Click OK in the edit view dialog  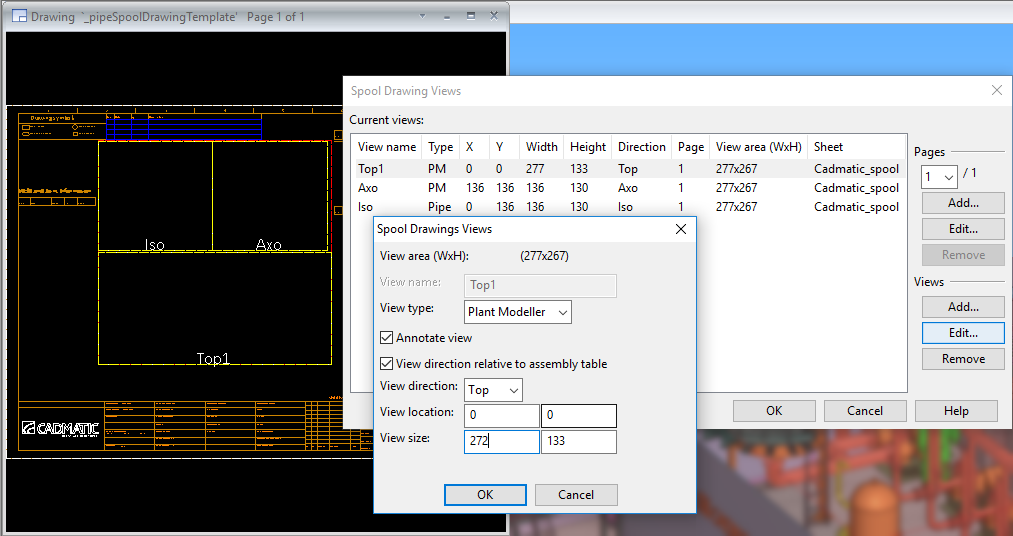485,494
